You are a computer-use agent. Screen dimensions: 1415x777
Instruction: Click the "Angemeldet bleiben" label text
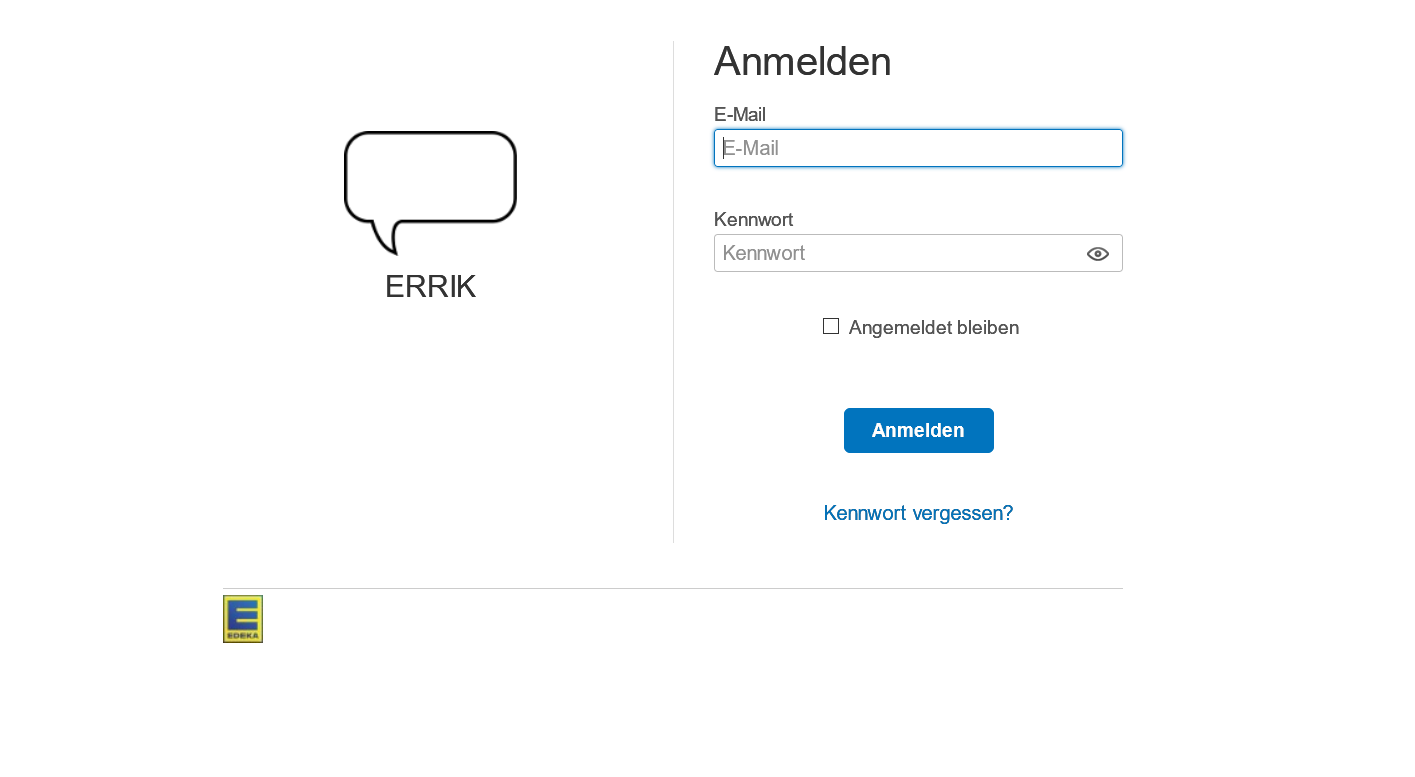(933, 327)
